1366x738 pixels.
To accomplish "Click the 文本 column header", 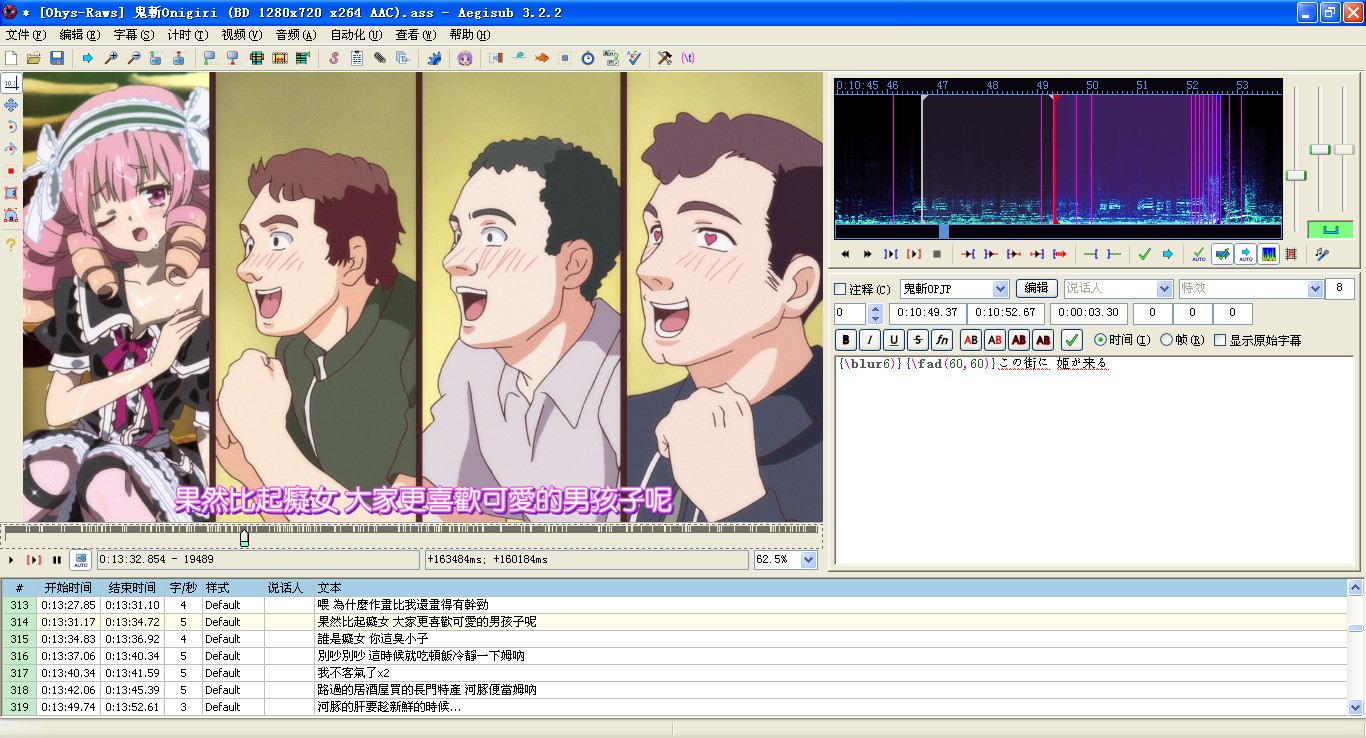I will [830, 588].
